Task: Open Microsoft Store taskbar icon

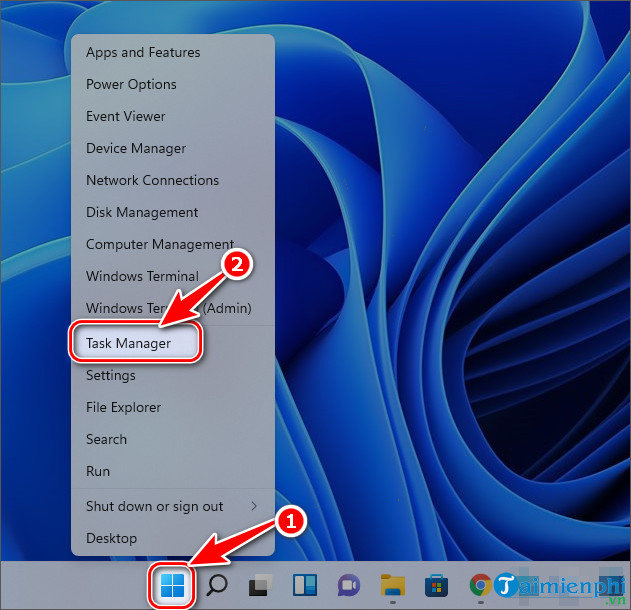Action: click(x=437, y=585)
